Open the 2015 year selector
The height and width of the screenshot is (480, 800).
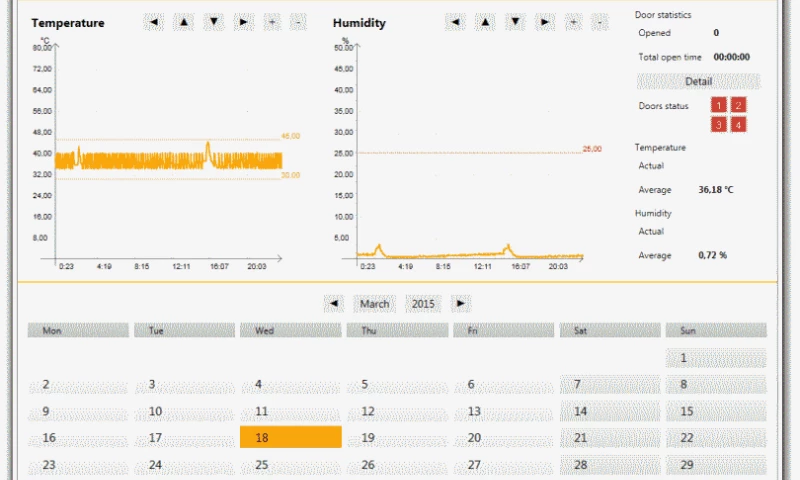[x=423, y=303]
